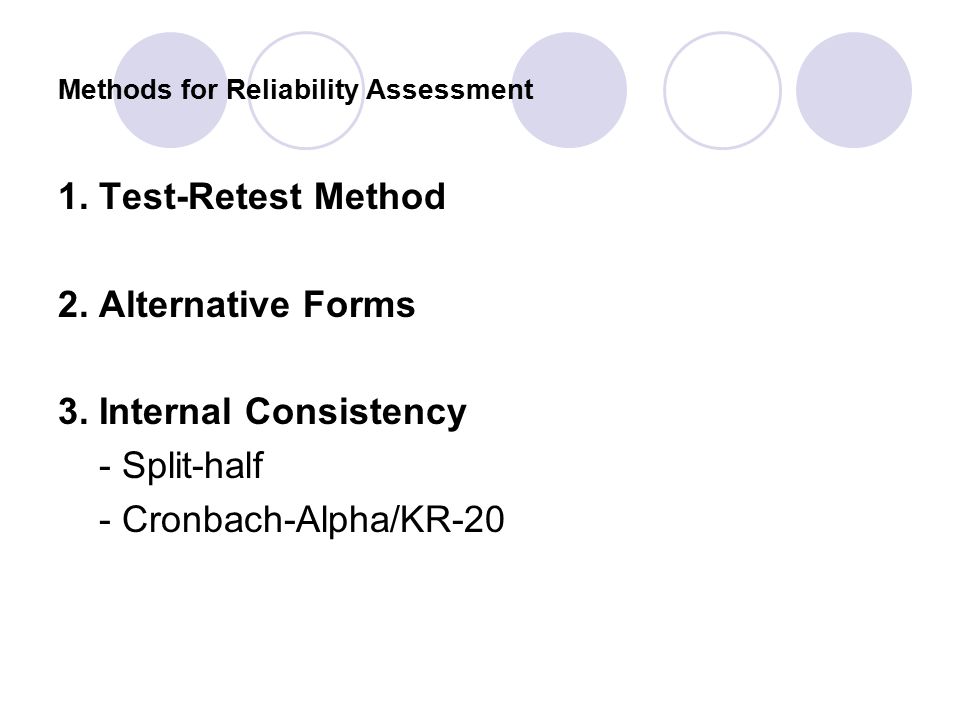Select the outlined circle near the right side
This screenshot has width=960, height=720.
(x=722, y=90)
